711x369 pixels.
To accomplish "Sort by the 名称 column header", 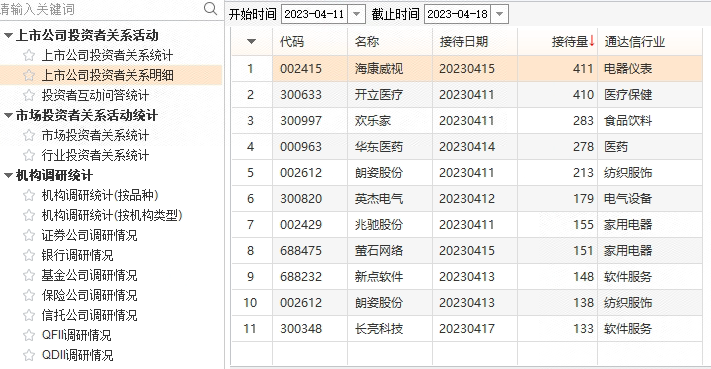I will [x=390, y=42].
